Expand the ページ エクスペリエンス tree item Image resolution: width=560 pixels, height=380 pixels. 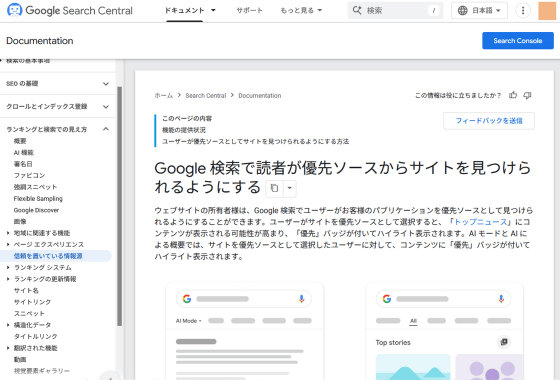click(8, 244)
